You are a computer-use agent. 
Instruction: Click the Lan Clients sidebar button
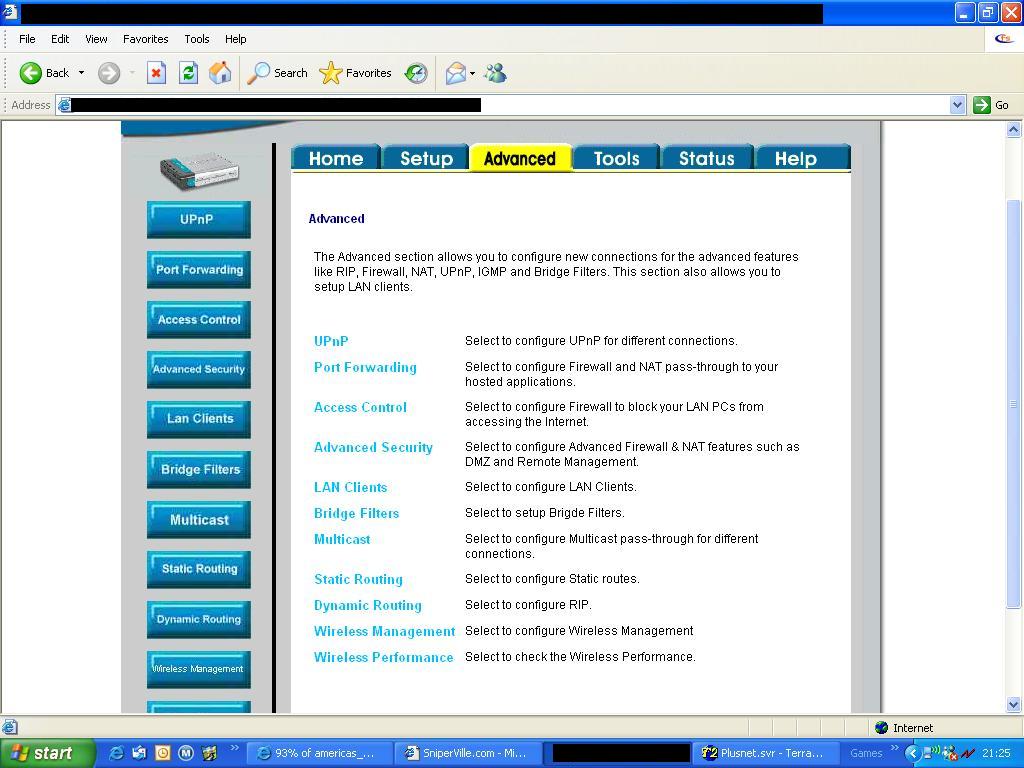(x=199, y=419)
